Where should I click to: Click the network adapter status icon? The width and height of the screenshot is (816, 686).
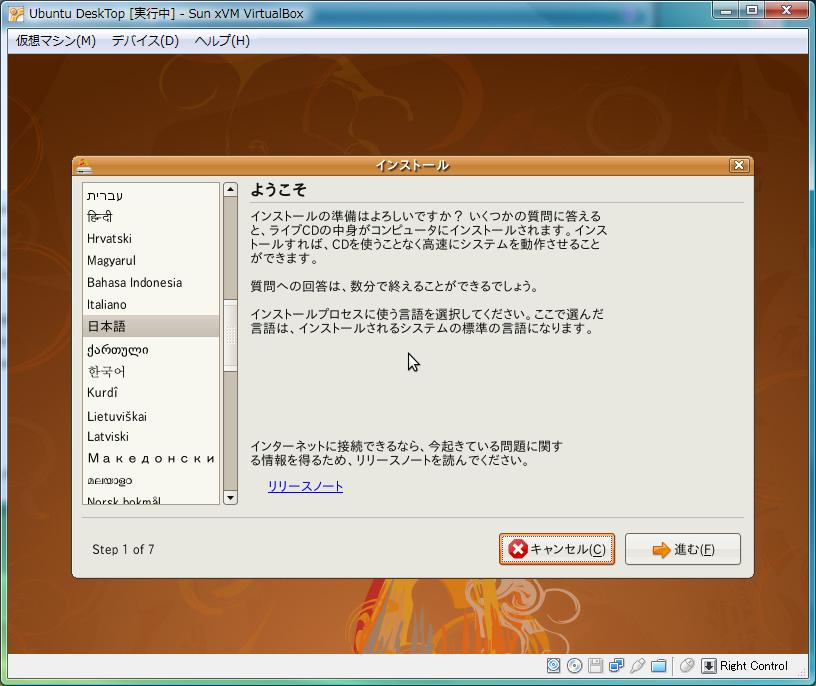point(617,665)
